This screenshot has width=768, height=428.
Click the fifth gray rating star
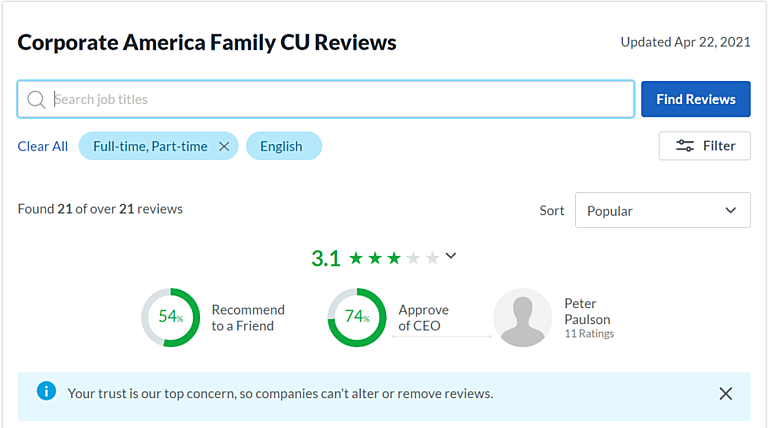pyautogui.click(x=432, y=258)
